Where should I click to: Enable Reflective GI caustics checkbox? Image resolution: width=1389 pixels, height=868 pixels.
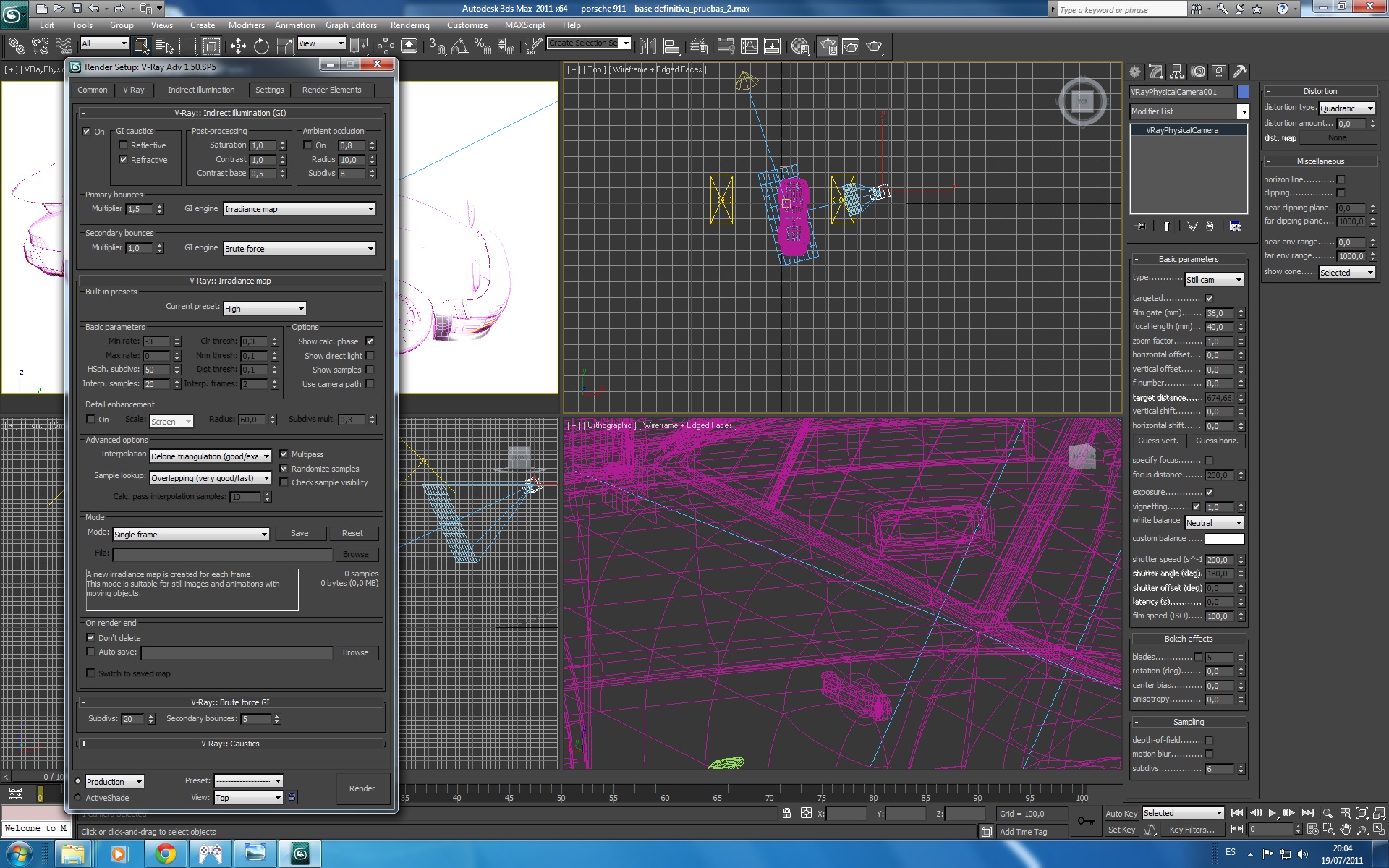point(123,145)
